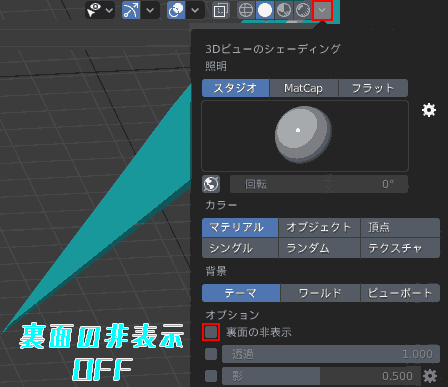Switch to solid shading mode
Screen dimensions: 448x387
(x=265, y=10)
